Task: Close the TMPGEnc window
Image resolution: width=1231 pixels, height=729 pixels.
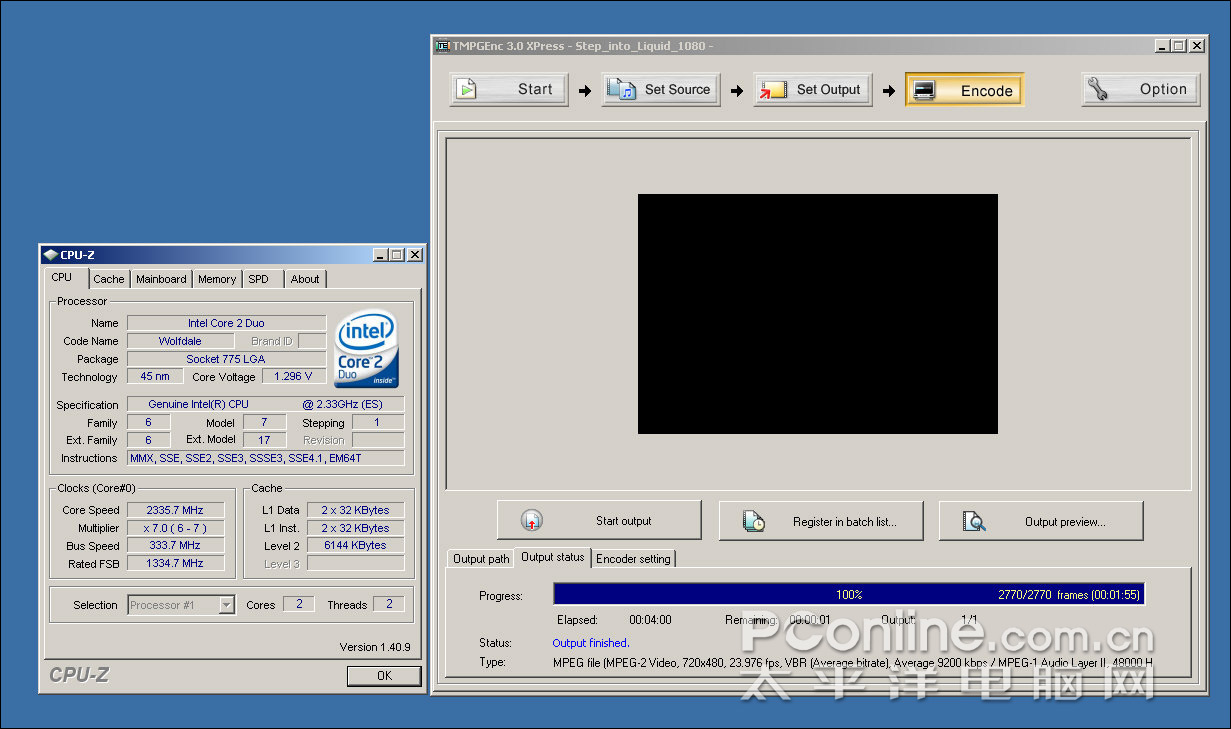Action: pos(1198,46)
